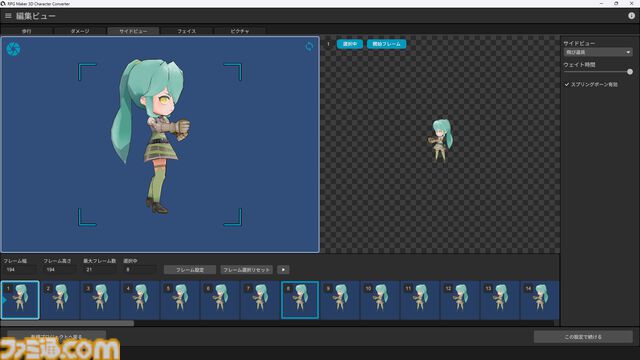Open the フェイス tab

(187, 31)
